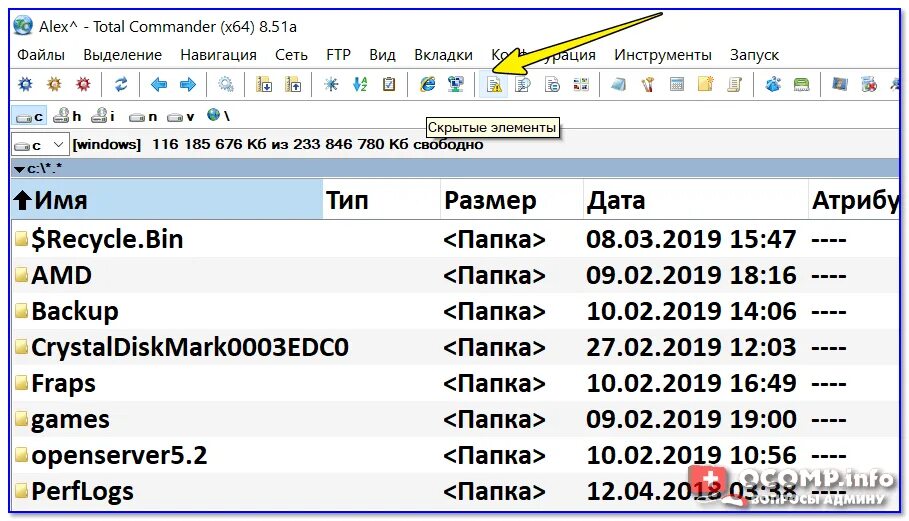Viewport: 909px width, 521px height.
Task: Sort by the Тип column header
Action: click(381, 200)
